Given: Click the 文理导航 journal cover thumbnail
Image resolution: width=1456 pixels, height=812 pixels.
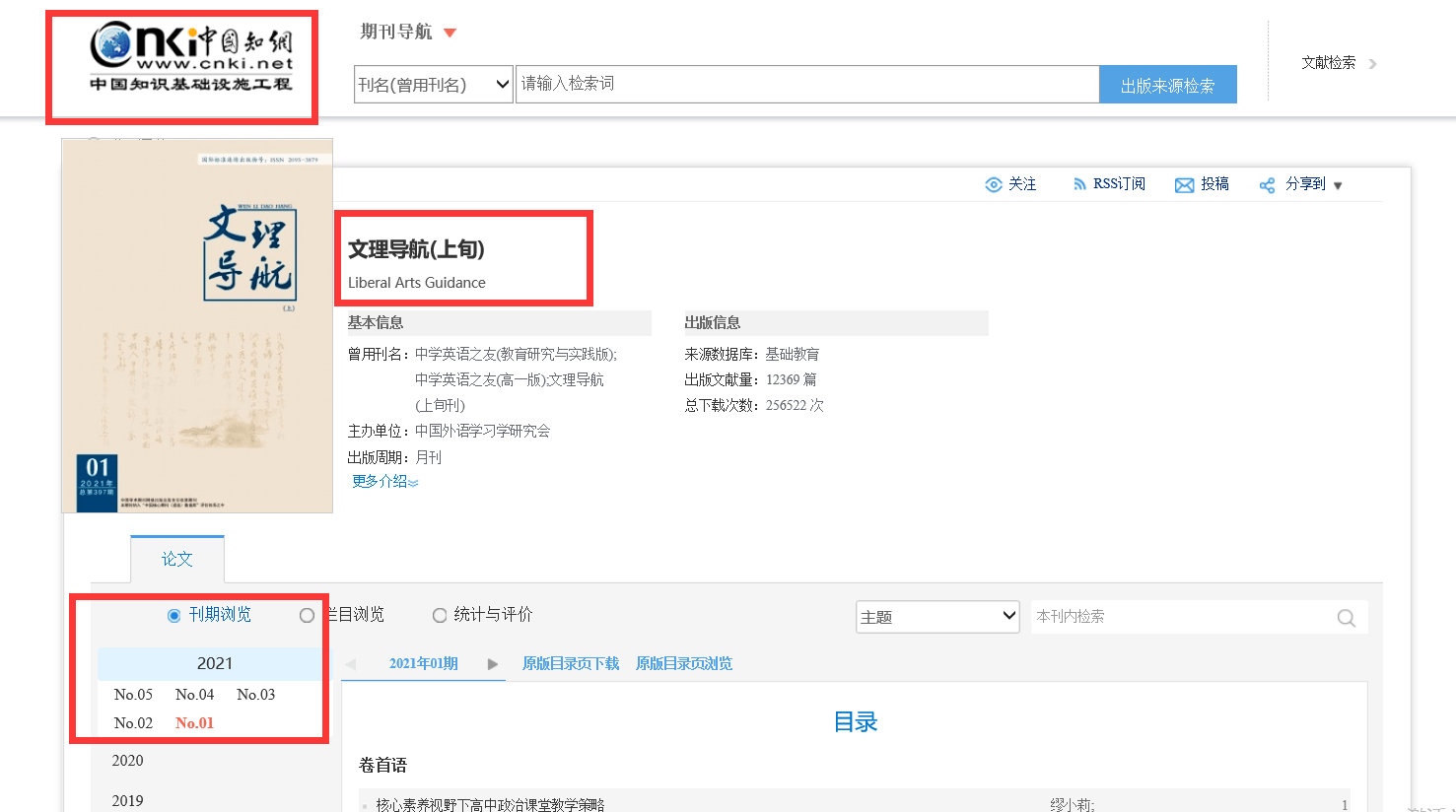Looking at the screenshot, I should (x=197, y=325).
